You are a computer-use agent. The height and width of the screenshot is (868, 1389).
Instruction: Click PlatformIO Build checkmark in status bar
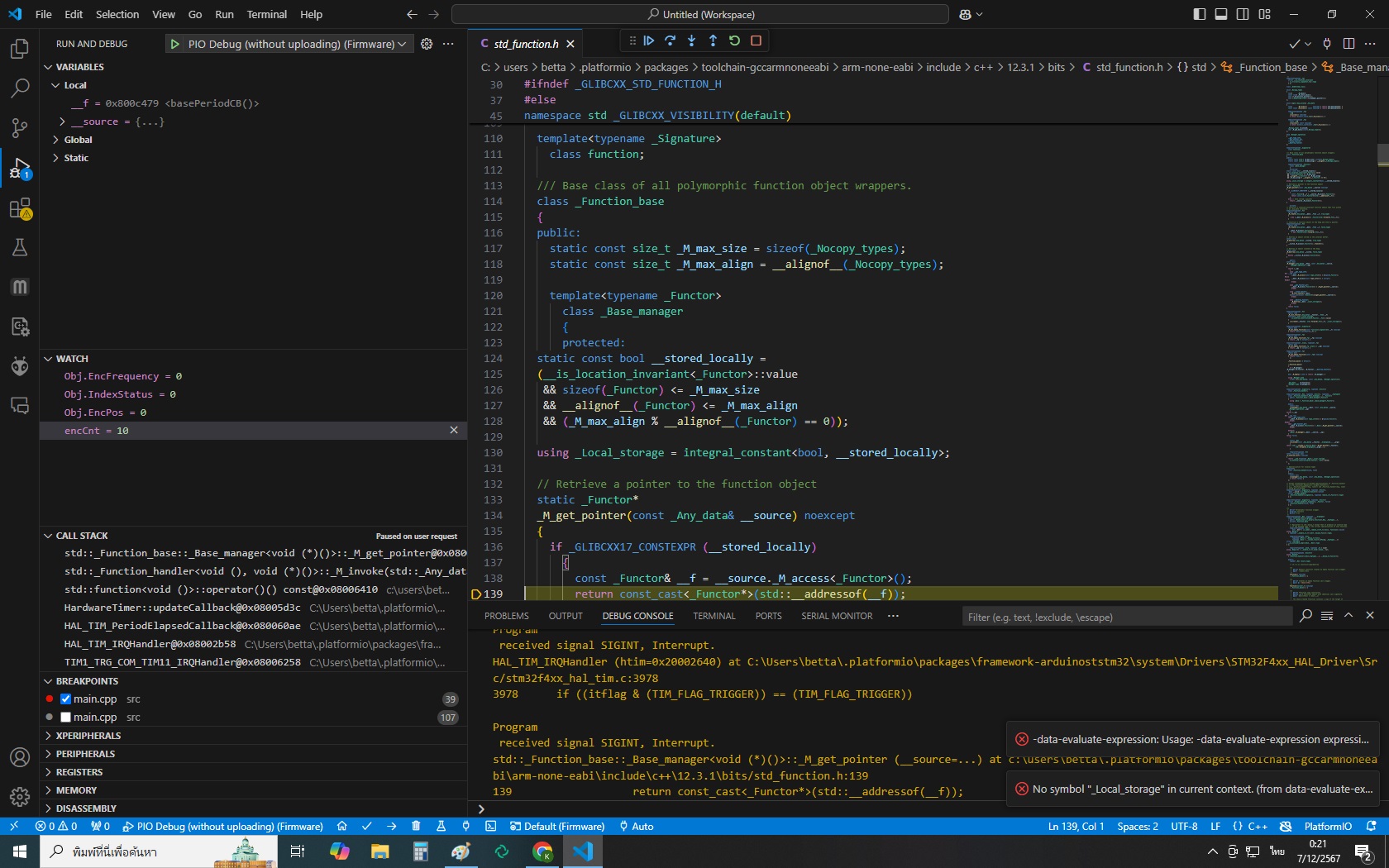pyautogui.click(x=367, y=826)
